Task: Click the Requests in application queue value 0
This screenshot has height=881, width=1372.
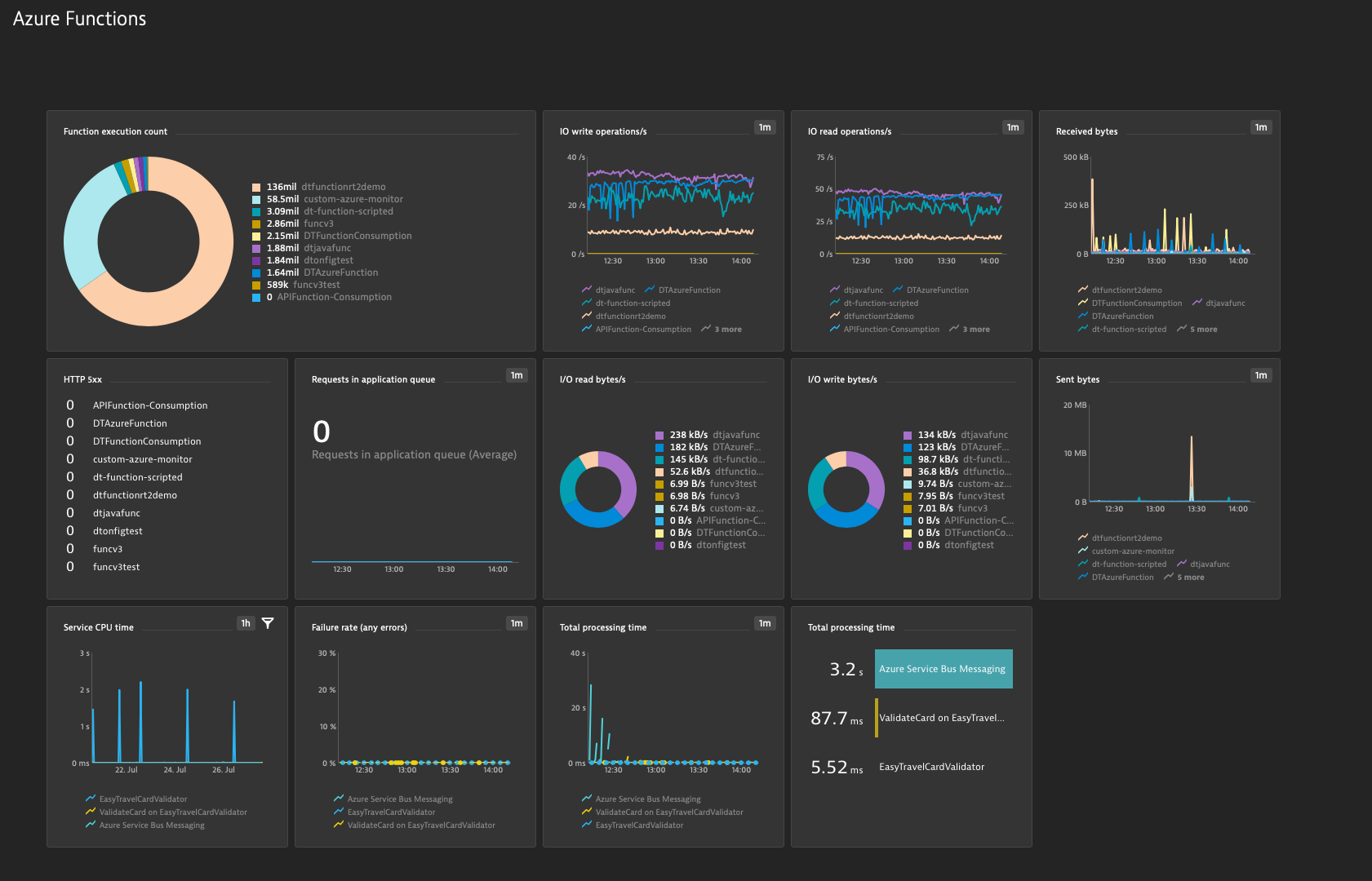Action: [x=322, y=432]
